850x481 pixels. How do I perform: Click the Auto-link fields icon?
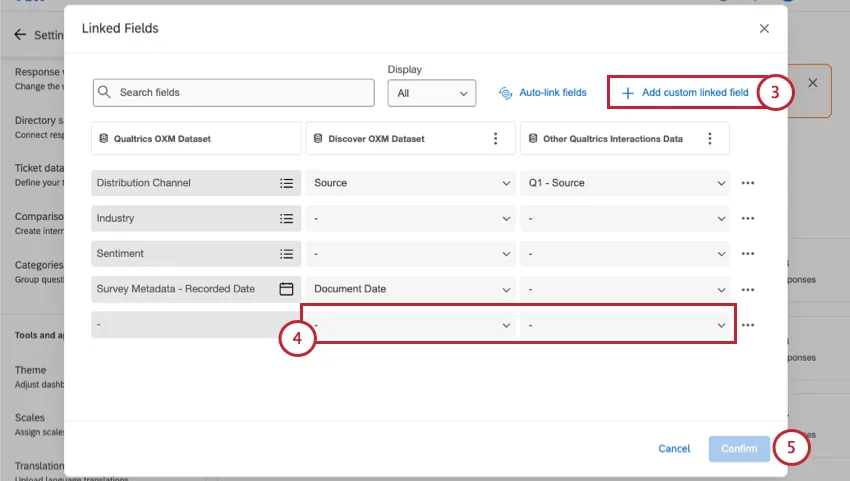pos(505,93)
